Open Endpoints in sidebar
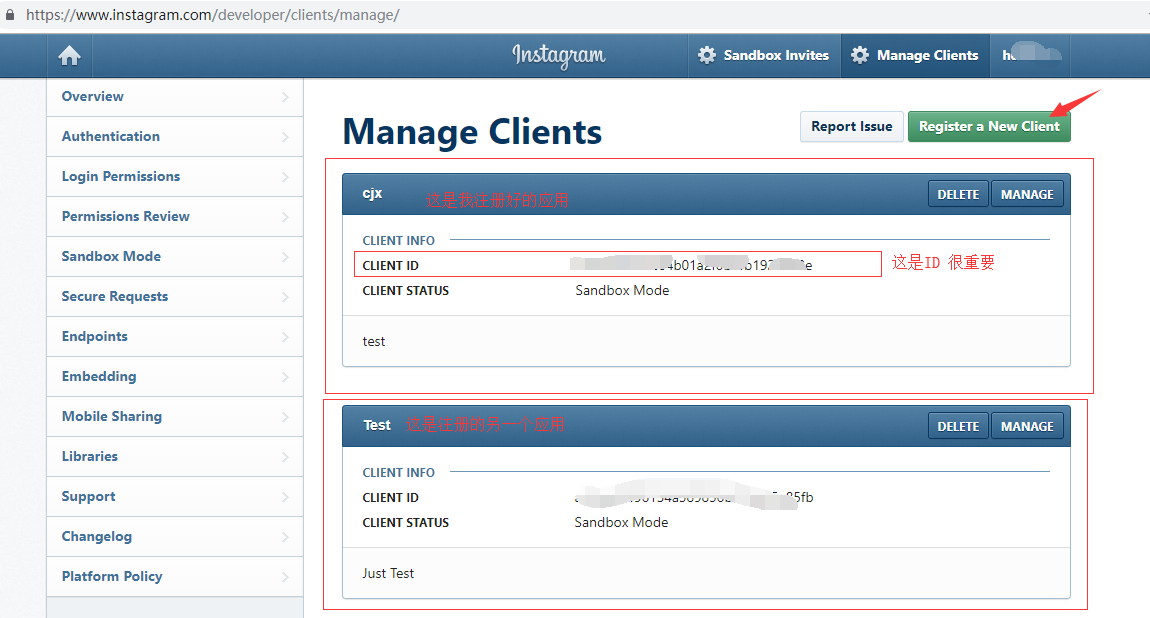 tap(175, 336)
